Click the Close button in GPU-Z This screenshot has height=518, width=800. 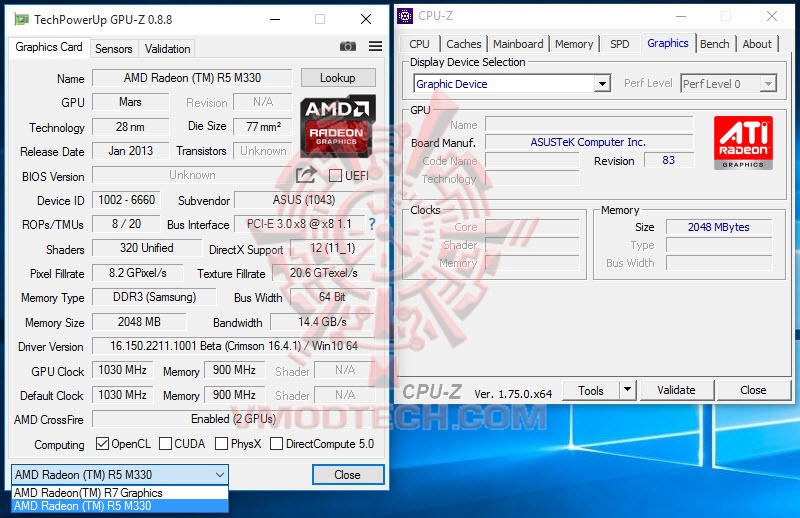click(x=347, y=475)
